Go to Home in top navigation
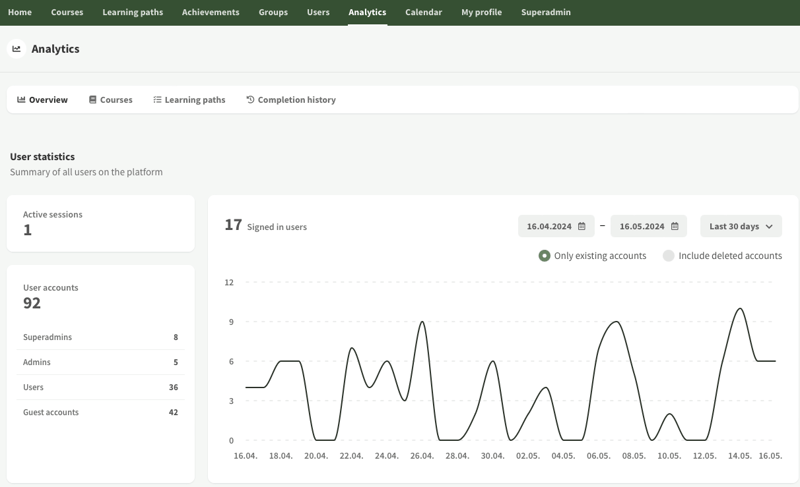 pyautogui.click(x=20, y=12)
